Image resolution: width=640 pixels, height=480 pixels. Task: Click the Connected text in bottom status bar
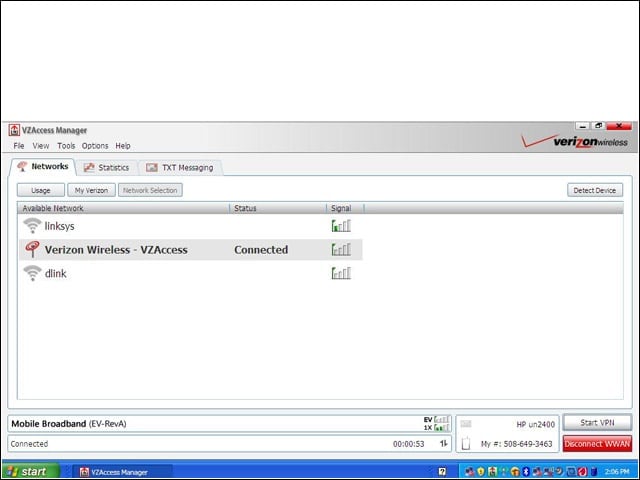[29, 444]
